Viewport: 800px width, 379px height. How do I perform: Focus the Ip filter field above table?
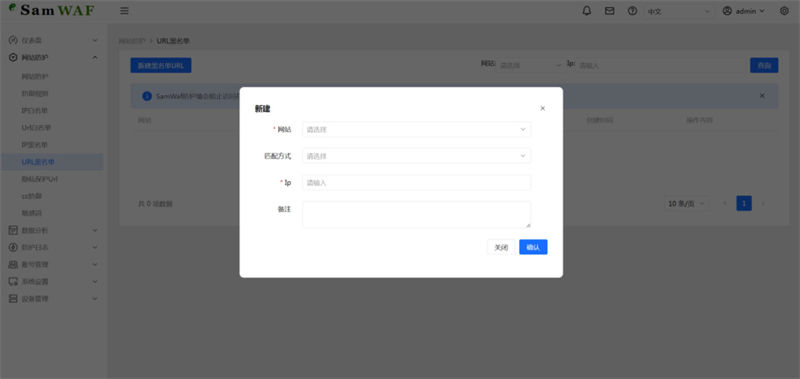(x=660, y=65)
